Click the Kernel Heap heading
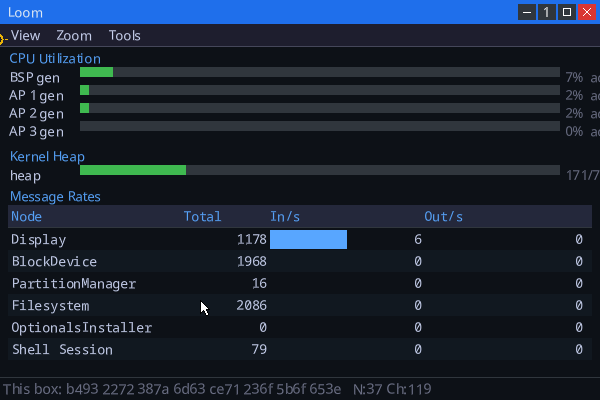 47,157
